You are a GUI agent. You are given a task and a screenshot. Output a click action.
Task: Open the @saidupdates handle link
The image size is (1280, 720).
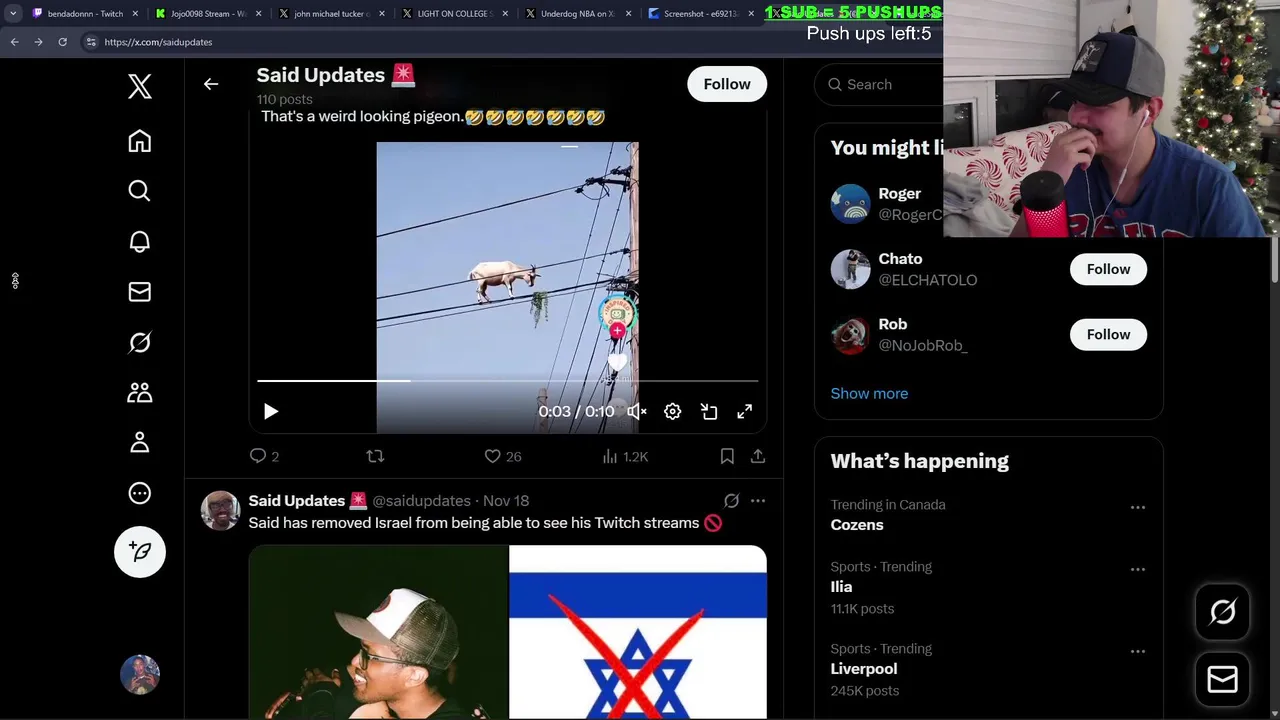click(422, 501)
